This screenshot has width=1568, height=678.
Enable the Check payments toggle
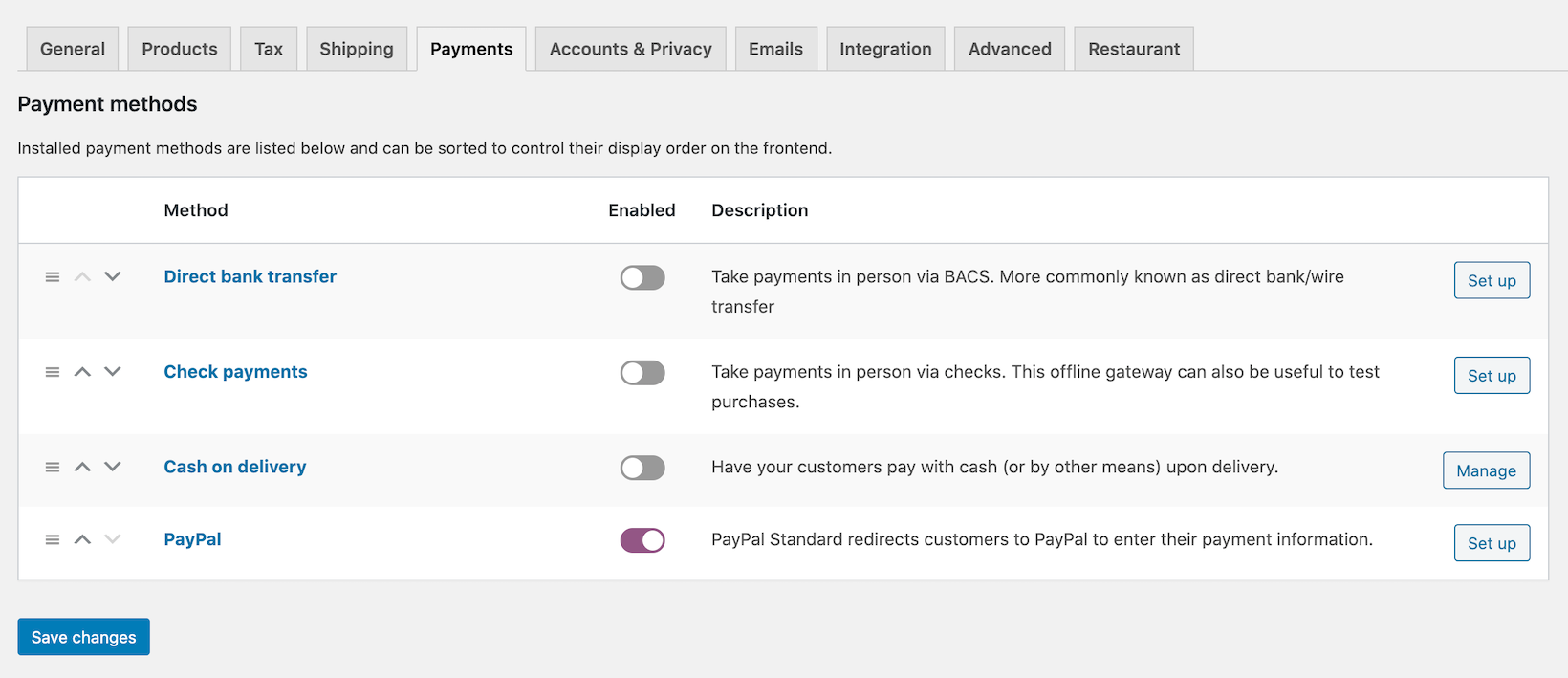click(x=642, y=372)
